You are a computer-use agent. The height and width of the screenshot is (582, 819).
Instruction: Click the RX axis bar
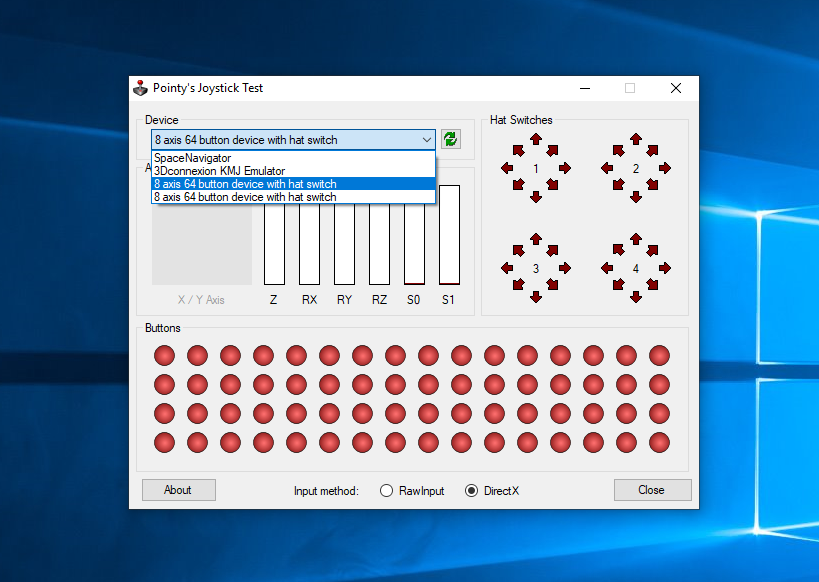[309, 244]
